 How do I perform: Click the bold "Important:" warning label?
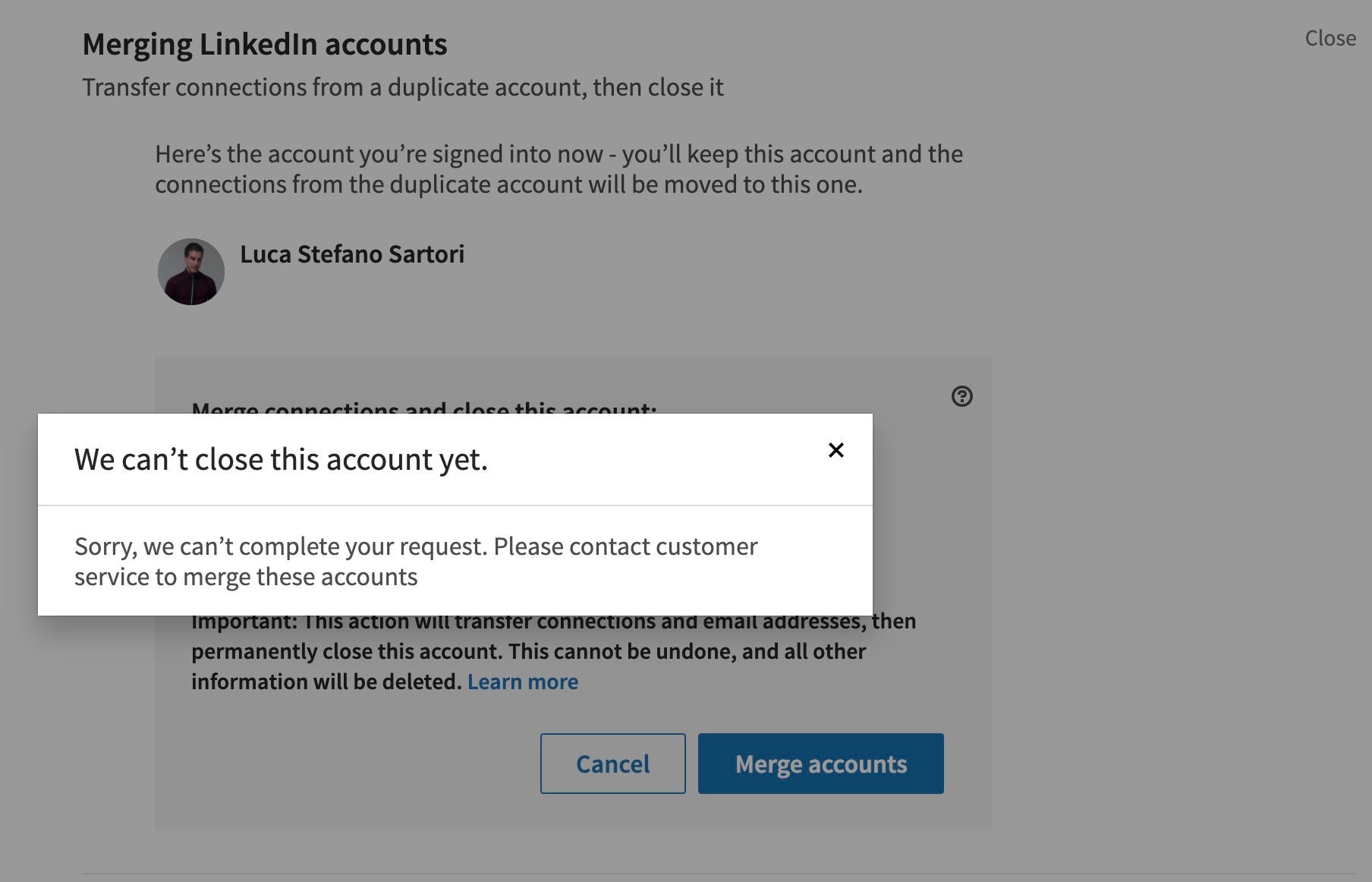244,621
